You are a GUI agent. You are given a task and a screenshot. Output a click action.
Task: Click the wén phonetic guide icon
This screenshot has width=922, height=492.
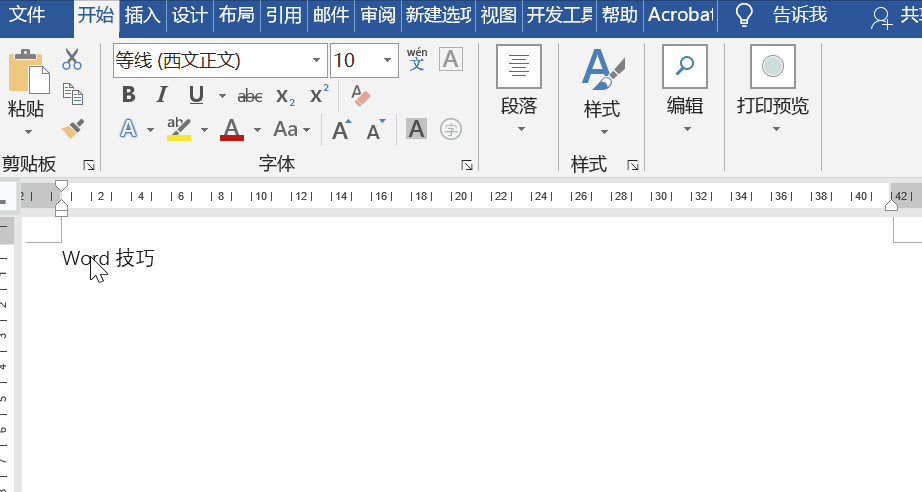click(x=417, y=59)
